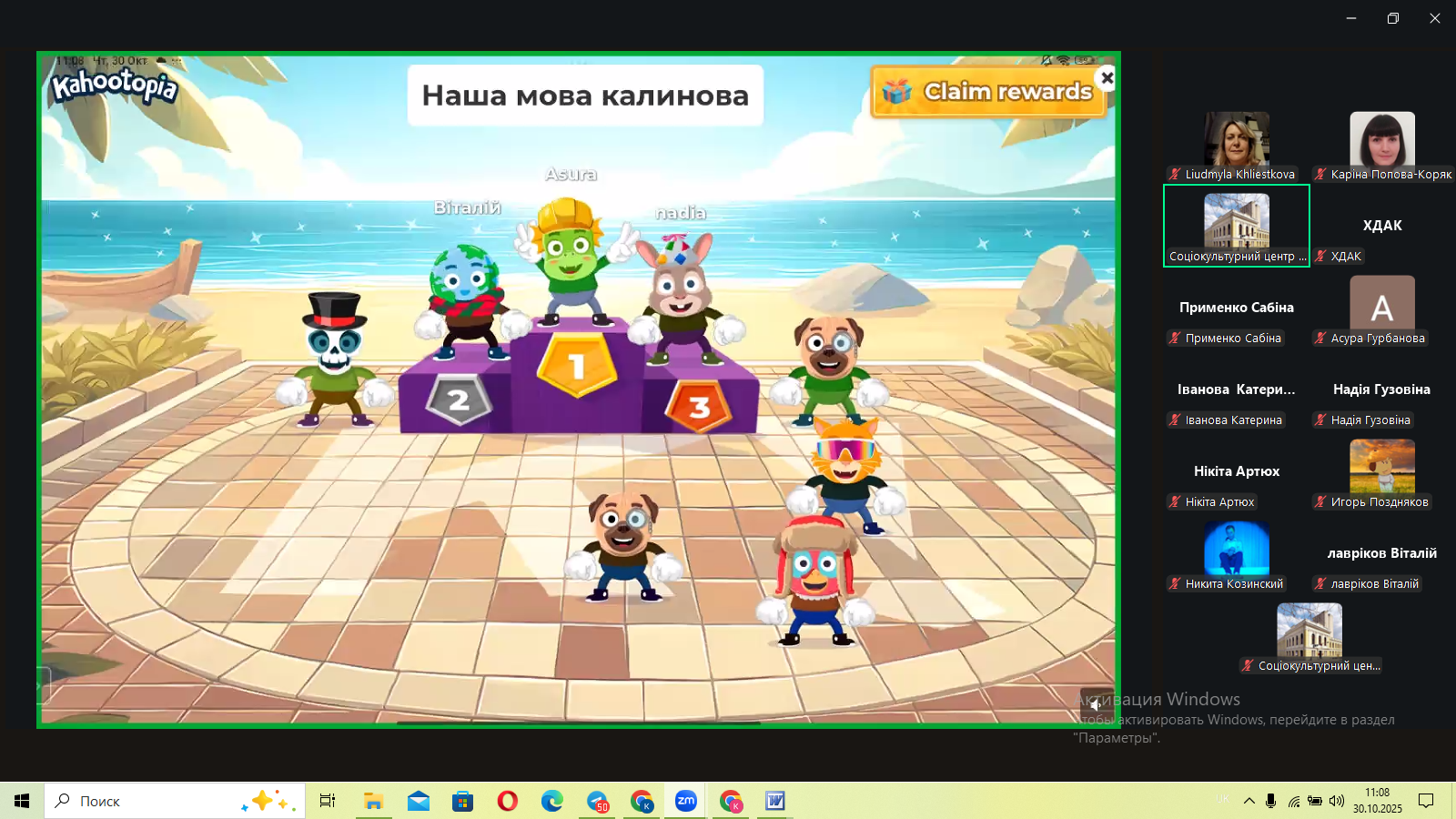The height and width of the screenshot is (819, 1456).
Task: Click the Никита Козинский participant thumbnail
Action: (1236, 549)
